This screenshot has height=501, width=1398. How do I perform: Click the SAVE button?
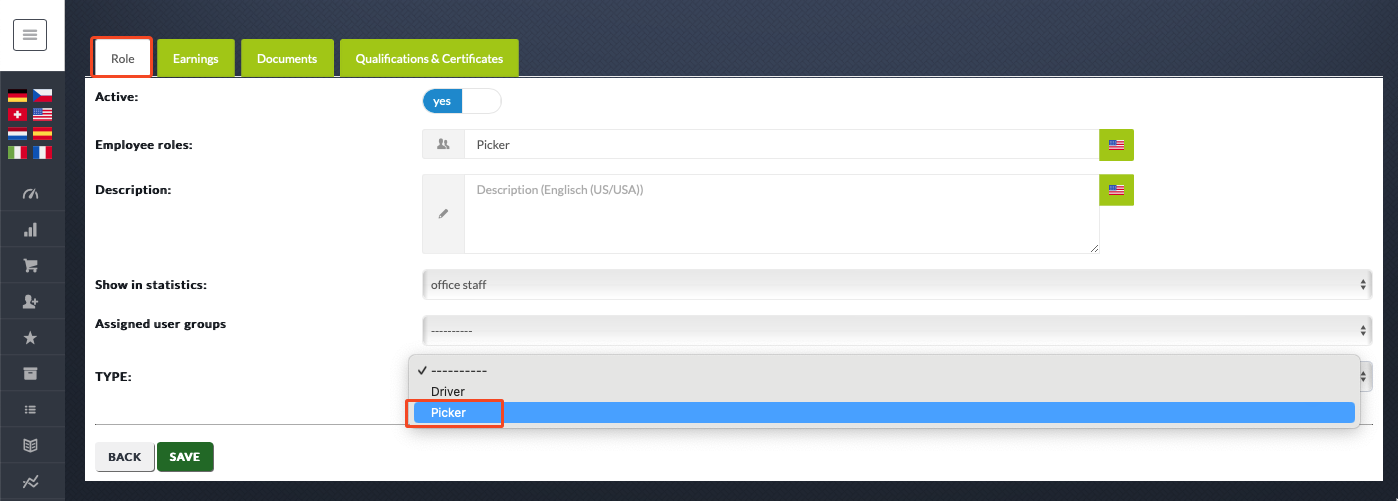click(x=185, y=457)
